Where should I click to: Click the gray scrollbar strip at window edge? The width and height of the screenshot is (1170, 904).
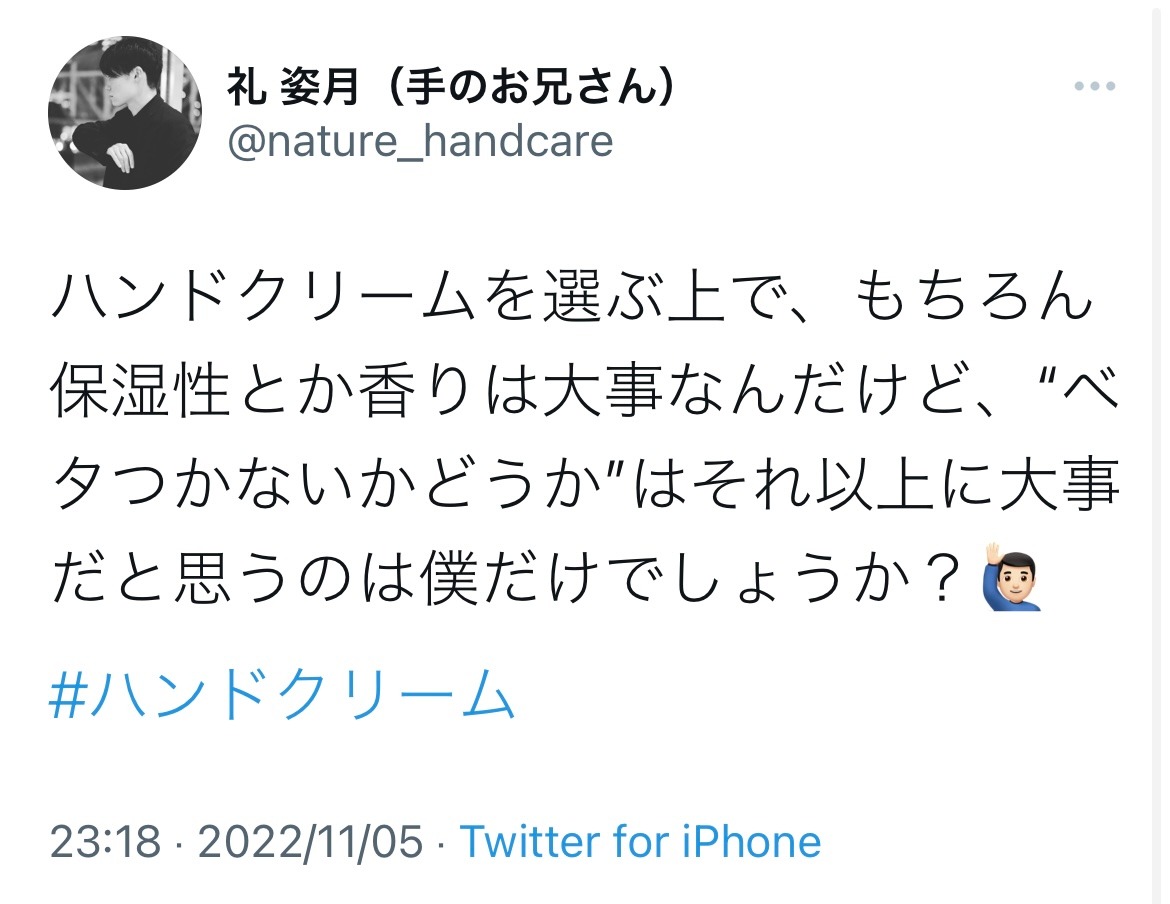click(x=1157, y=452)
